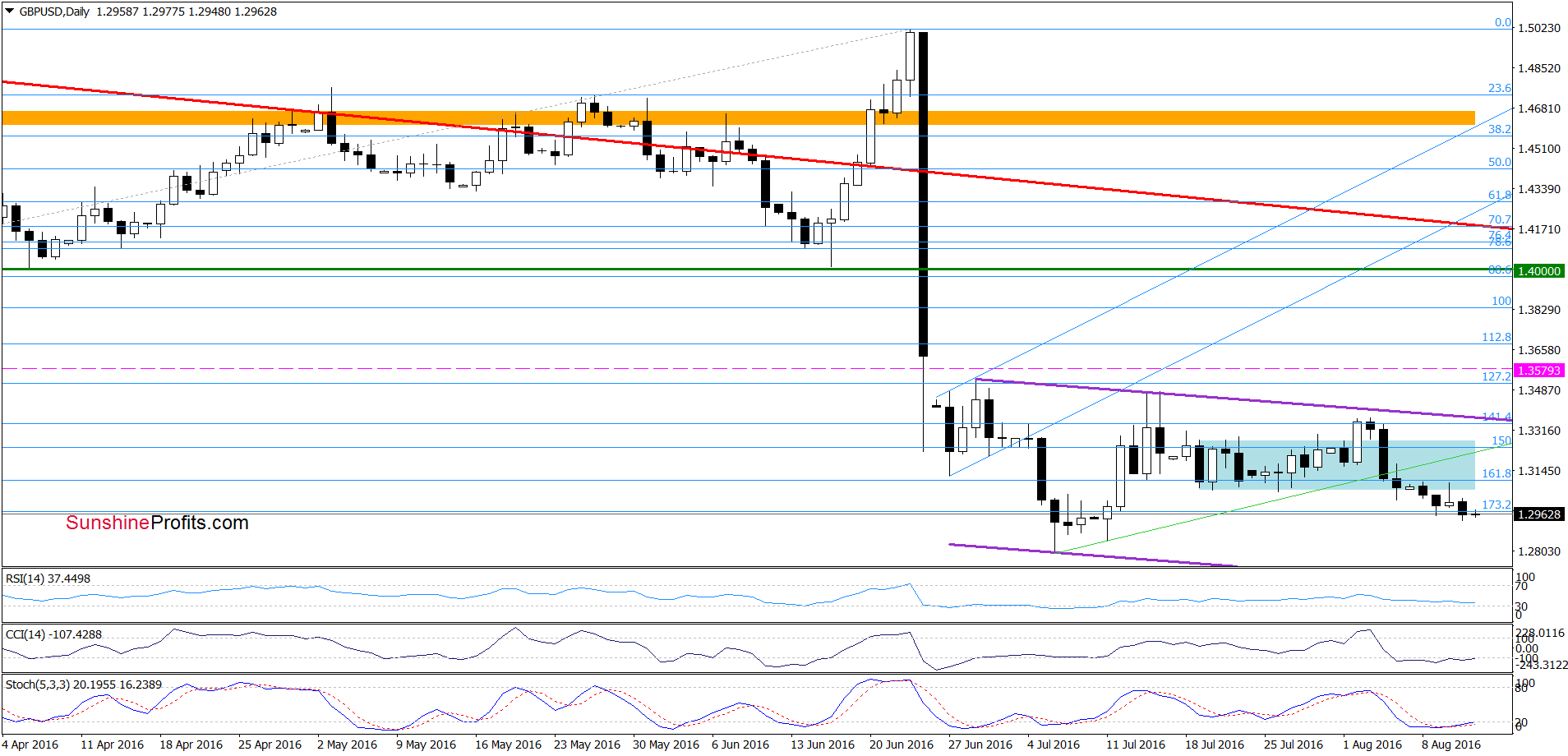
Task: Click the RSI(14) 37.4498 indicator label
Action: [x=48, y=579]
